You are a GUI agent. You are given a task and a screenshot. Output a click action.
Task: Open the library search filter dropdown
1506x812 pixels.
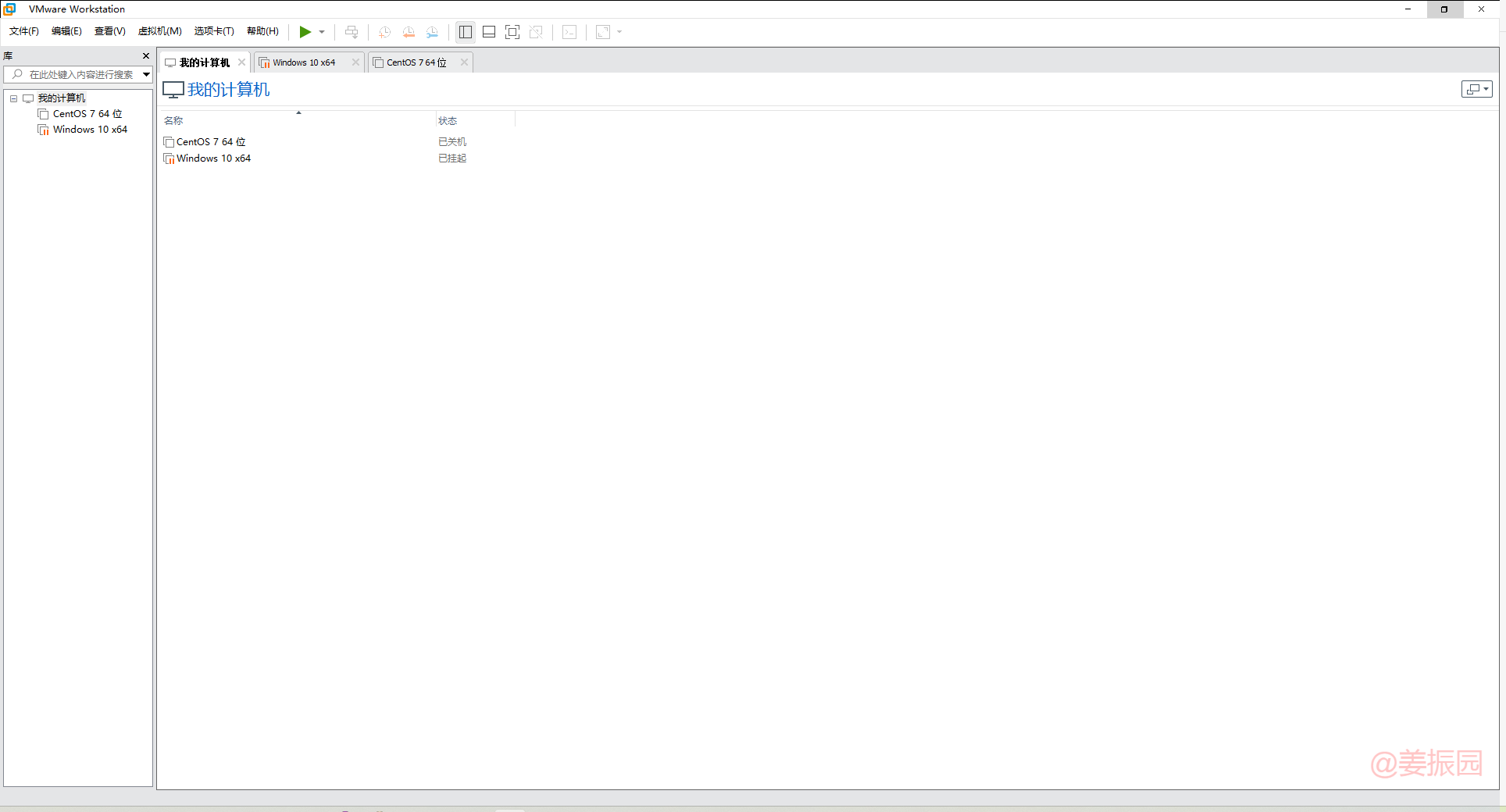pos(146,74)
